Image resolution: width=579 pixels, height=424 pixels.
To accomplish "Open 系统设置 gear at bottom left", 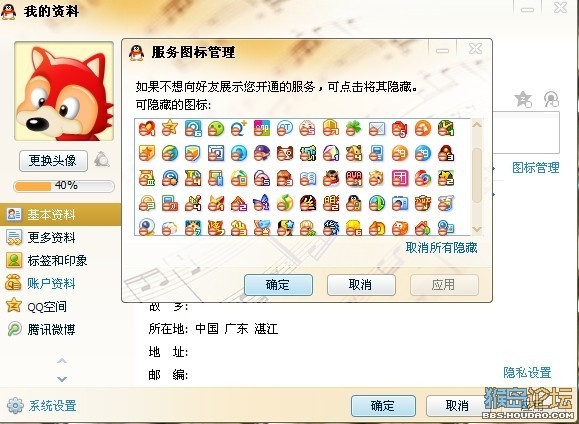I will [x=41, y=406].
